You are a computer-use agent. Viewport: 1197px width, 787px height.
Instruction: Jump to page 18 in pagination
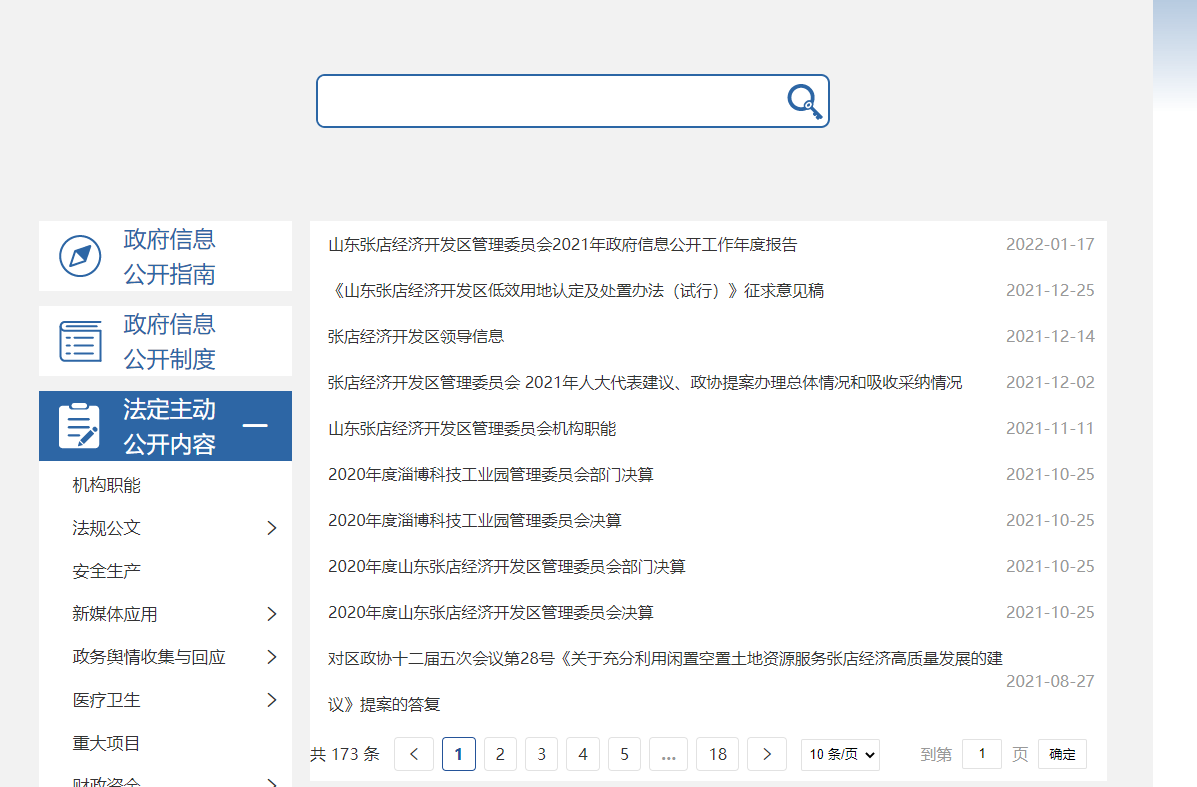718,754
